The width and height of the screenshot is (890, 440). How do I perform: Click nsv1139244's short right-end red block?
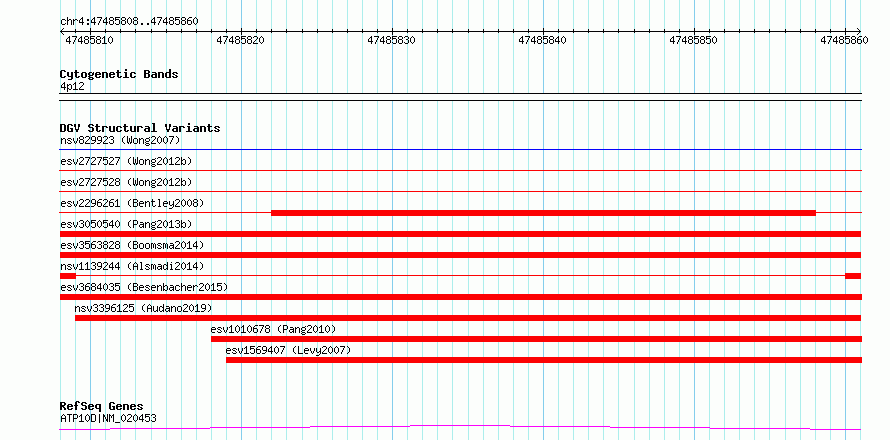pos(853,276)
